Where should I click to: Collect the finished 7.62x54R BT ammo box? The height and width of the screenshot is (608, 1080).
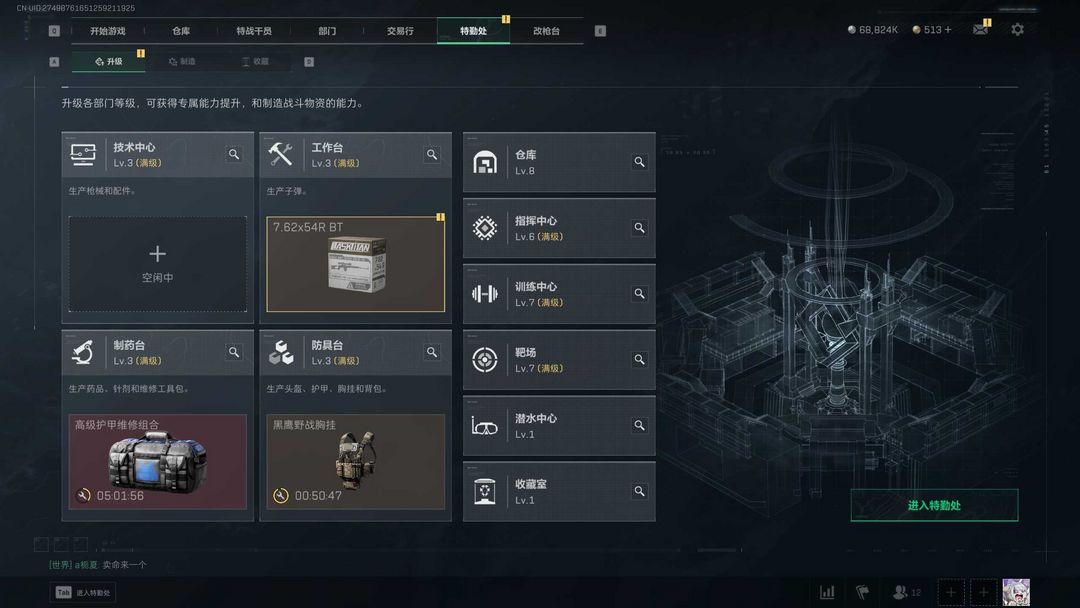355,264
